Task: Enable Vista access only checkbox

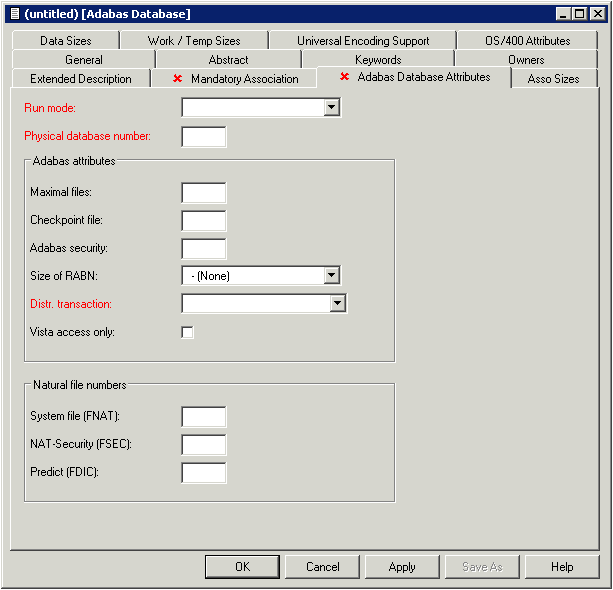Action: (187, 332)
